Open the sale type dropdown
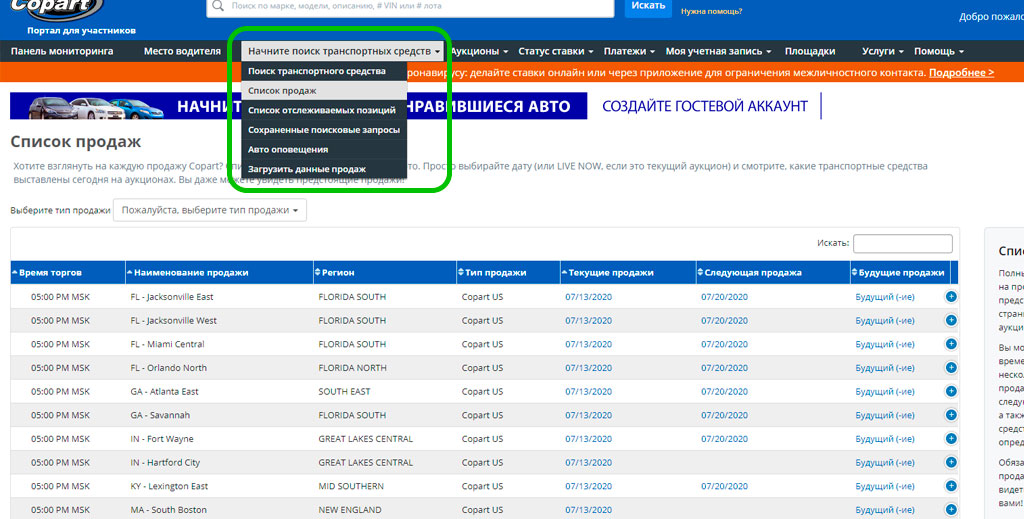 click(x=210, y=210)
